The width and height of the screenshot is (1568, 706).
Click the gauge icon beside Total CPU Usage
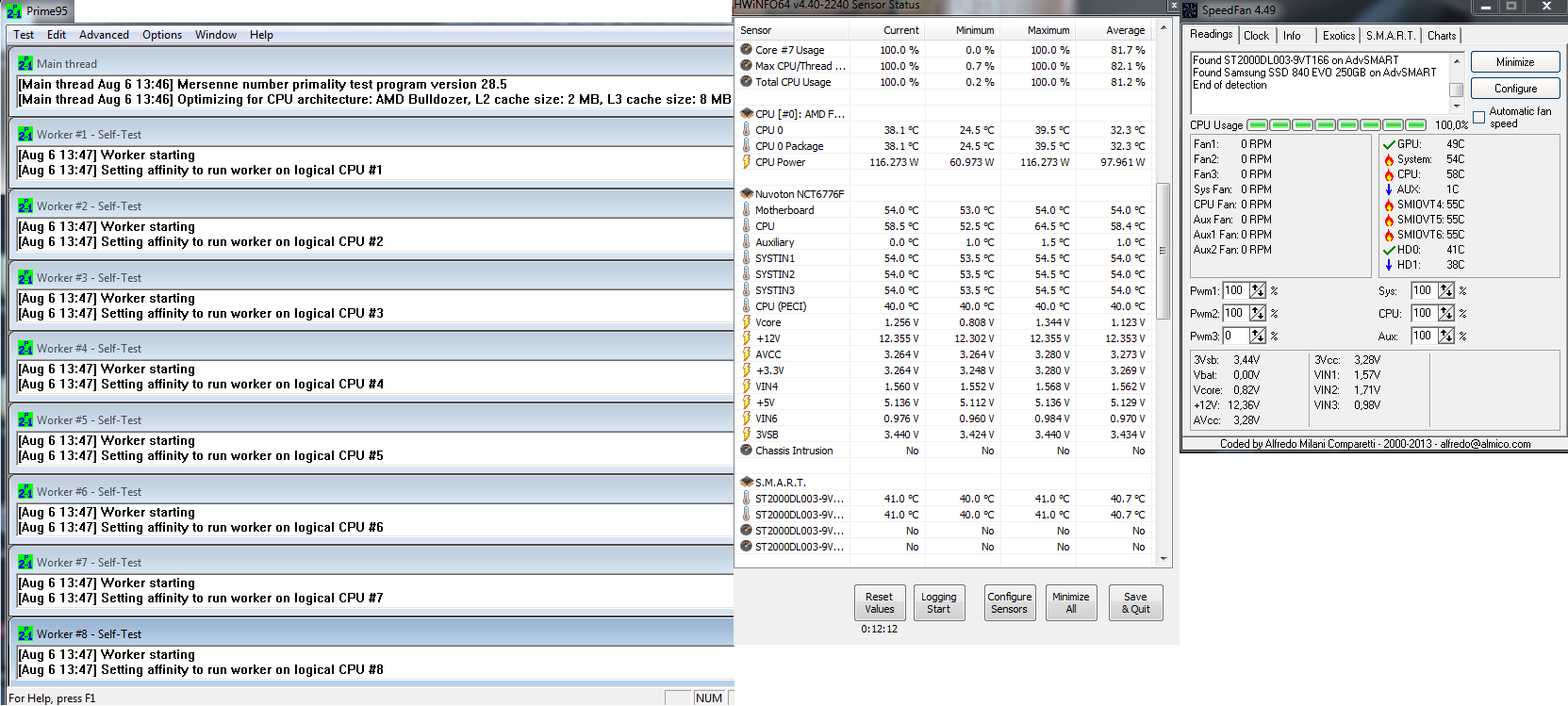coord(746,82)
